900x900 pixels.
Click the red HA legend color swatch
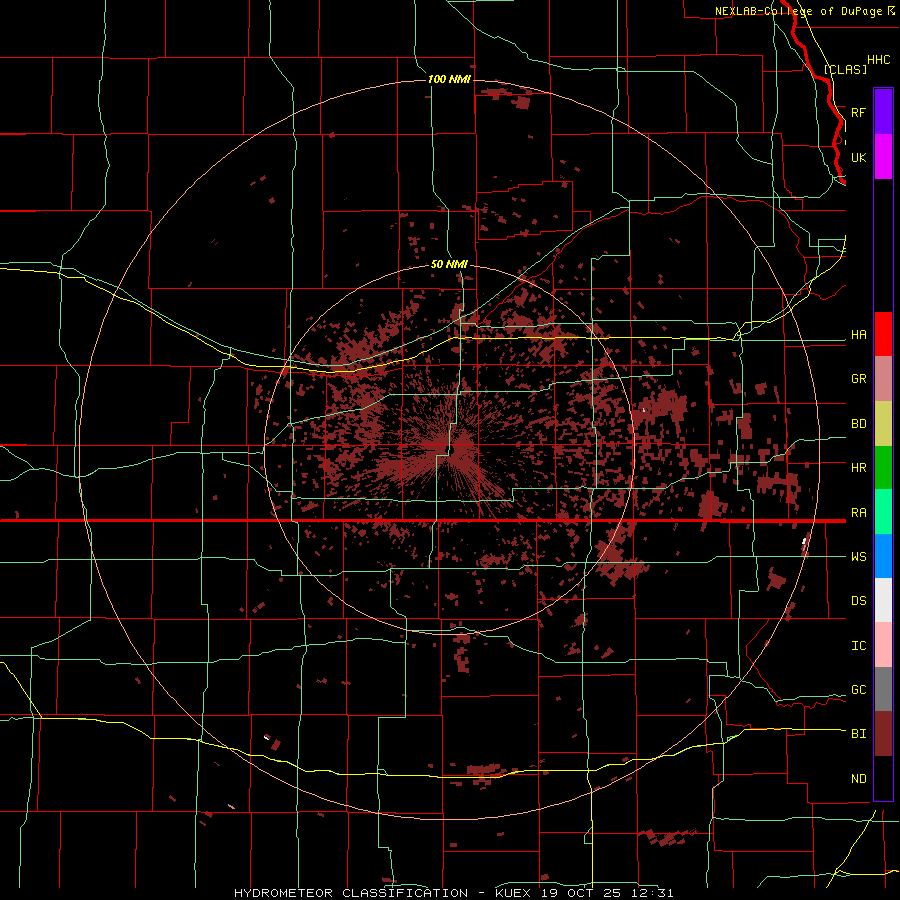(883, 334)
